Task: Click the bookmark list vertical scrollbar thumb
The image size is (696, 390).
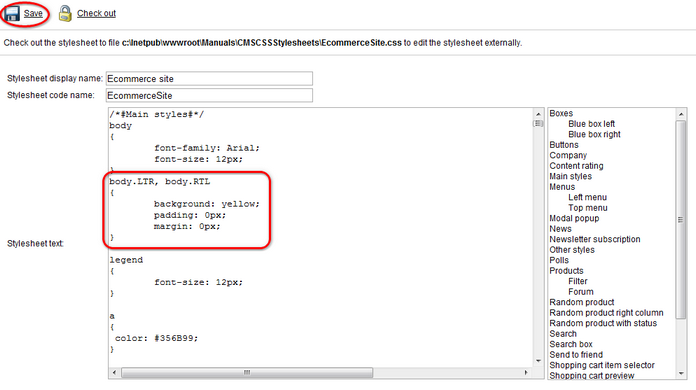Action: pyautogui.click(x=681, y=219)
